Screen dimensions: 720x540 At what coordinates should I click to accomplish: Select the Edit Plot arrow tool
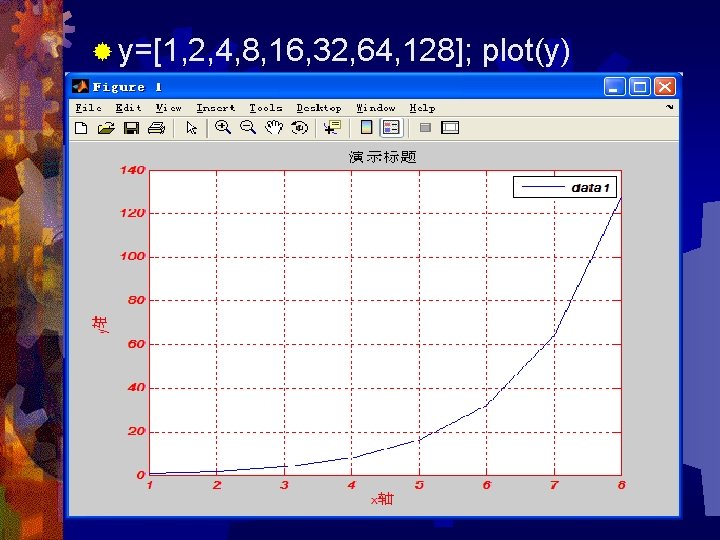[x=191, y=128]
